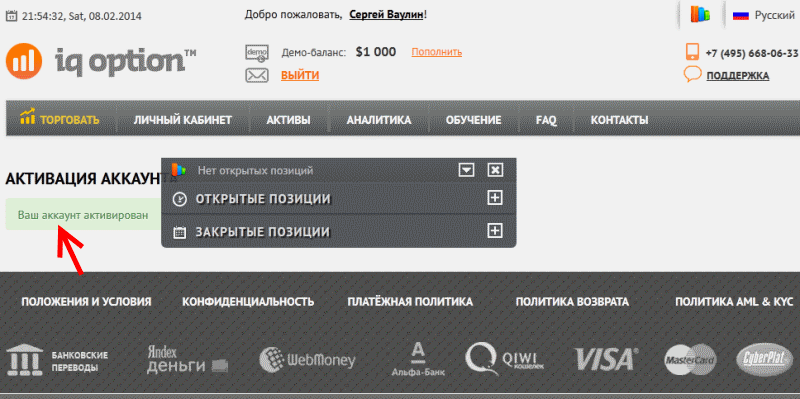Viewport: 800px width, 399px height.
Task: Open the envelope messages icon
Action: click(x=257, y=76)
